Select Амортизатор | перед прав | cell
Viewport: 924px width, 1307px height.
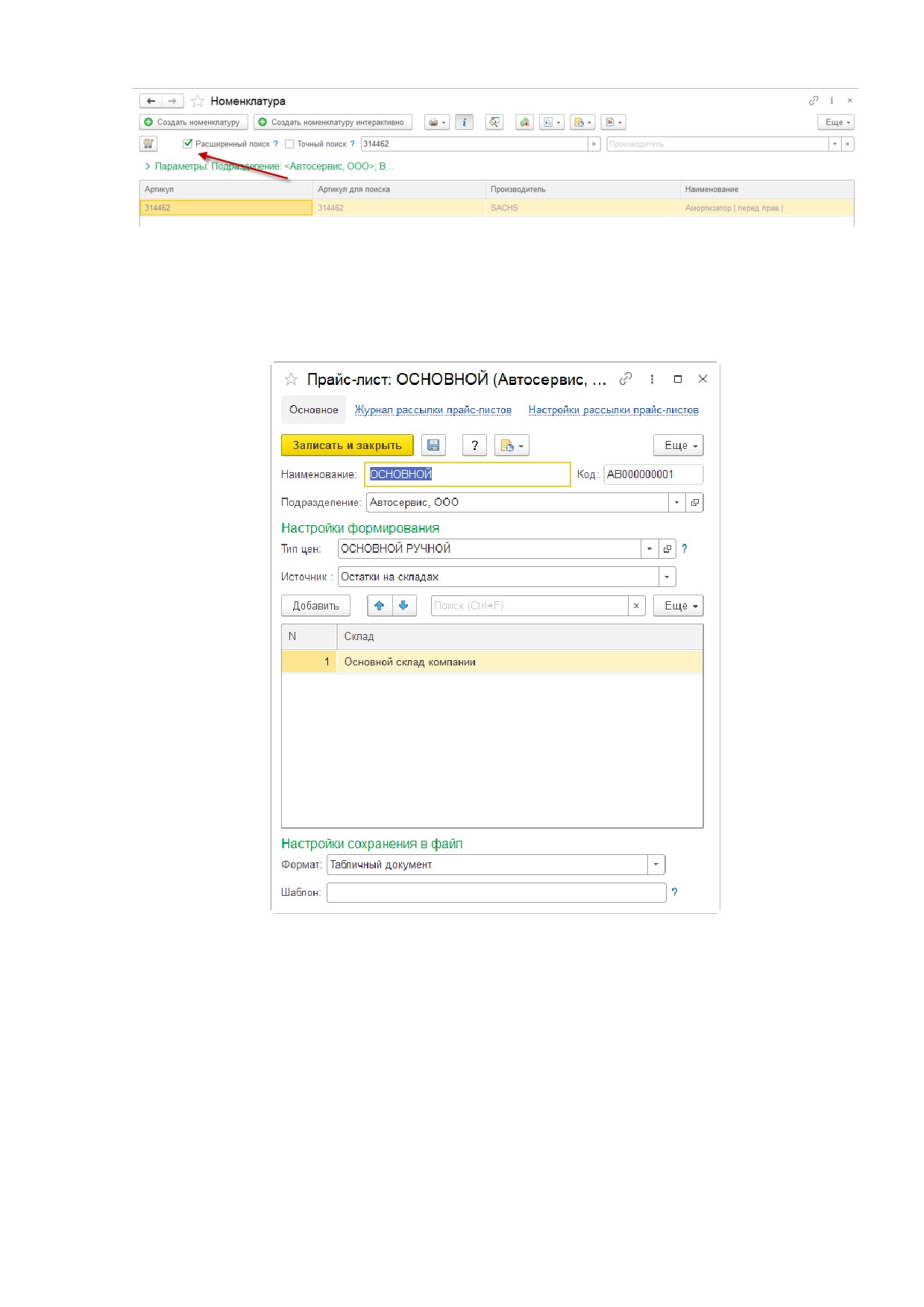click(x=767, y=208)
